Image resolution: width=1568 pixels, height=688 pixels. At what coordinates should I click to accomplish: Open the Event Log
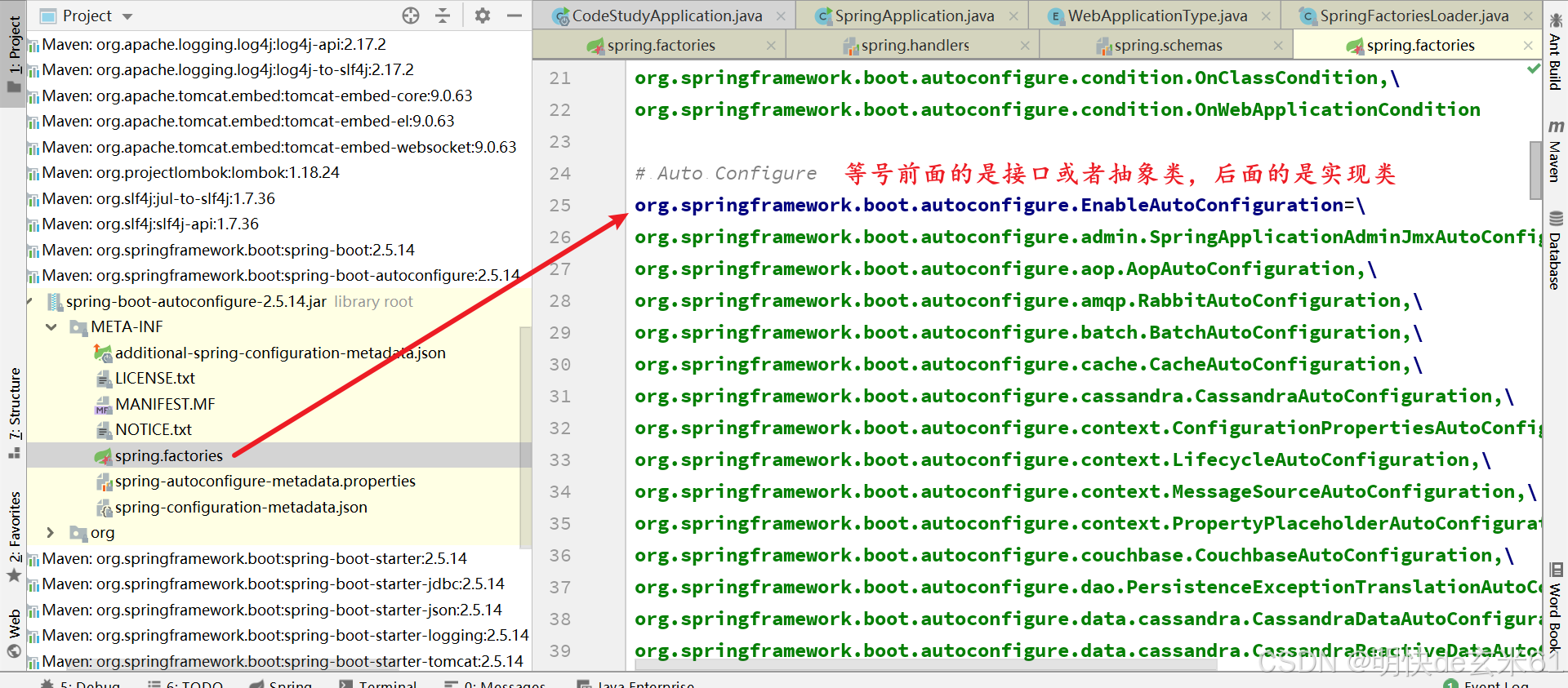[x=1488, y=683]
